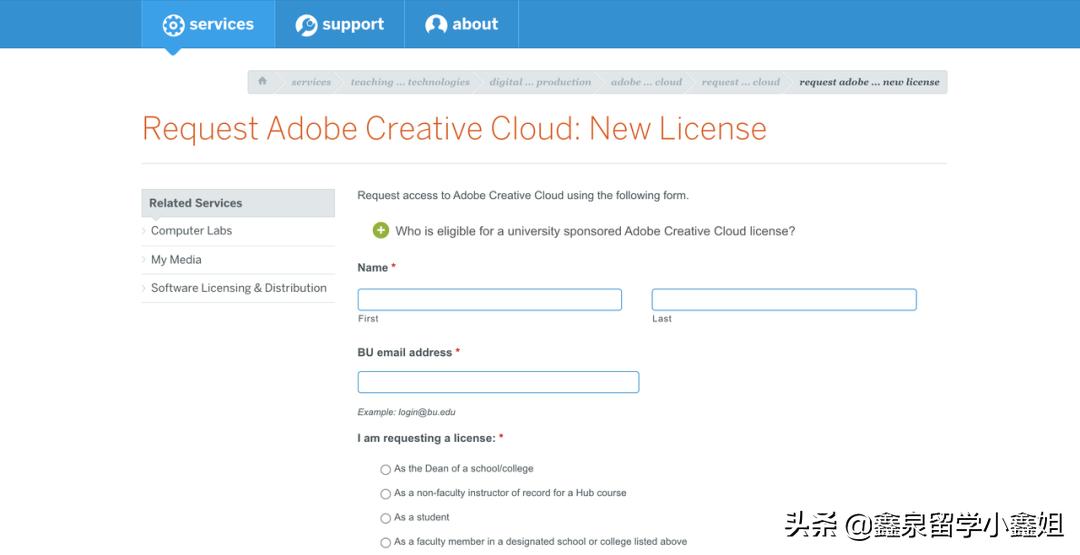Select "As a student" radio option
Screen dimensions: 1080x555
(x=386, y=518)
